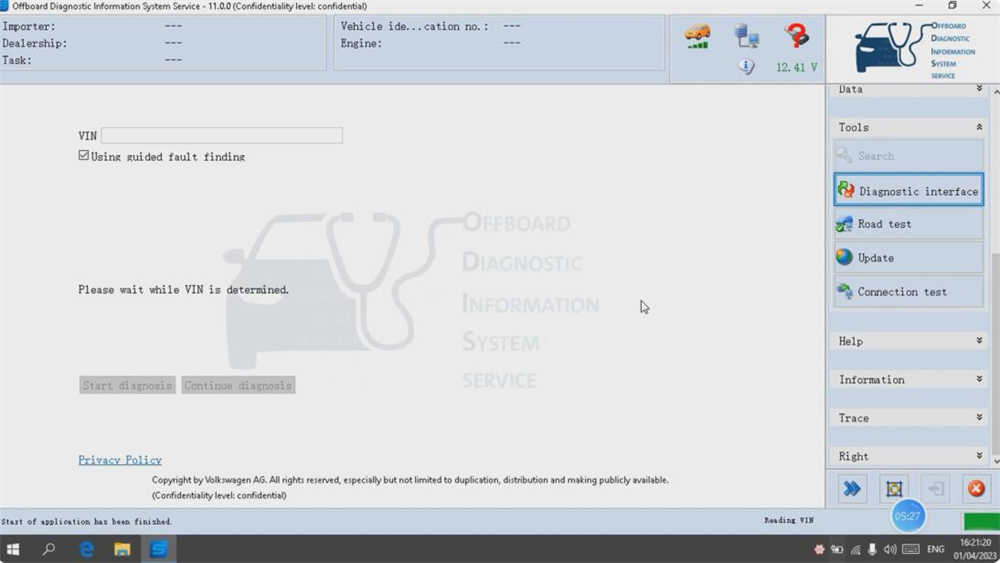Screen dimensions: 1000x563
Task: Click the green progress indicator in status bar
Action: pyautogui.click(x=982, y=522)
